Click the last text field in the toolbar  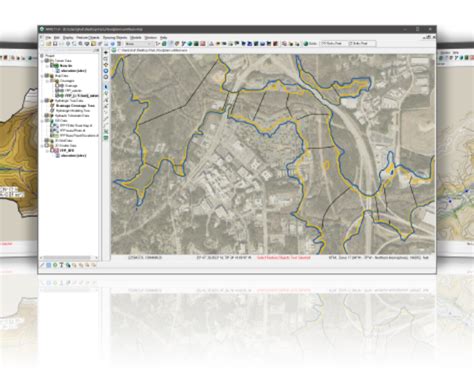(x=362, y=44)
